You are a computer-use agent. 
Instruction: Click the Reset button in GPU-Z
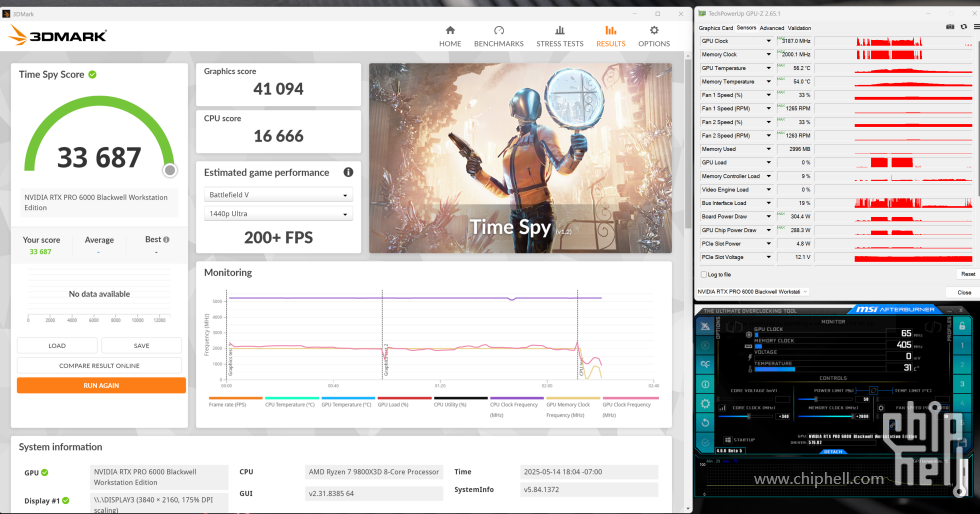coord(968,274)
